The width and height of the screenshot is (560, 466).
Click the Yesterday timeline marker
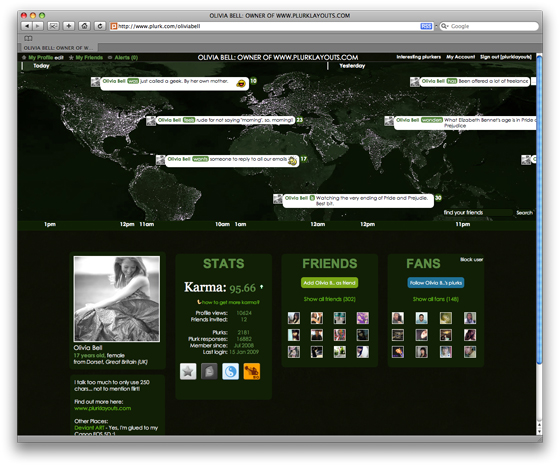tap(352, 66)
